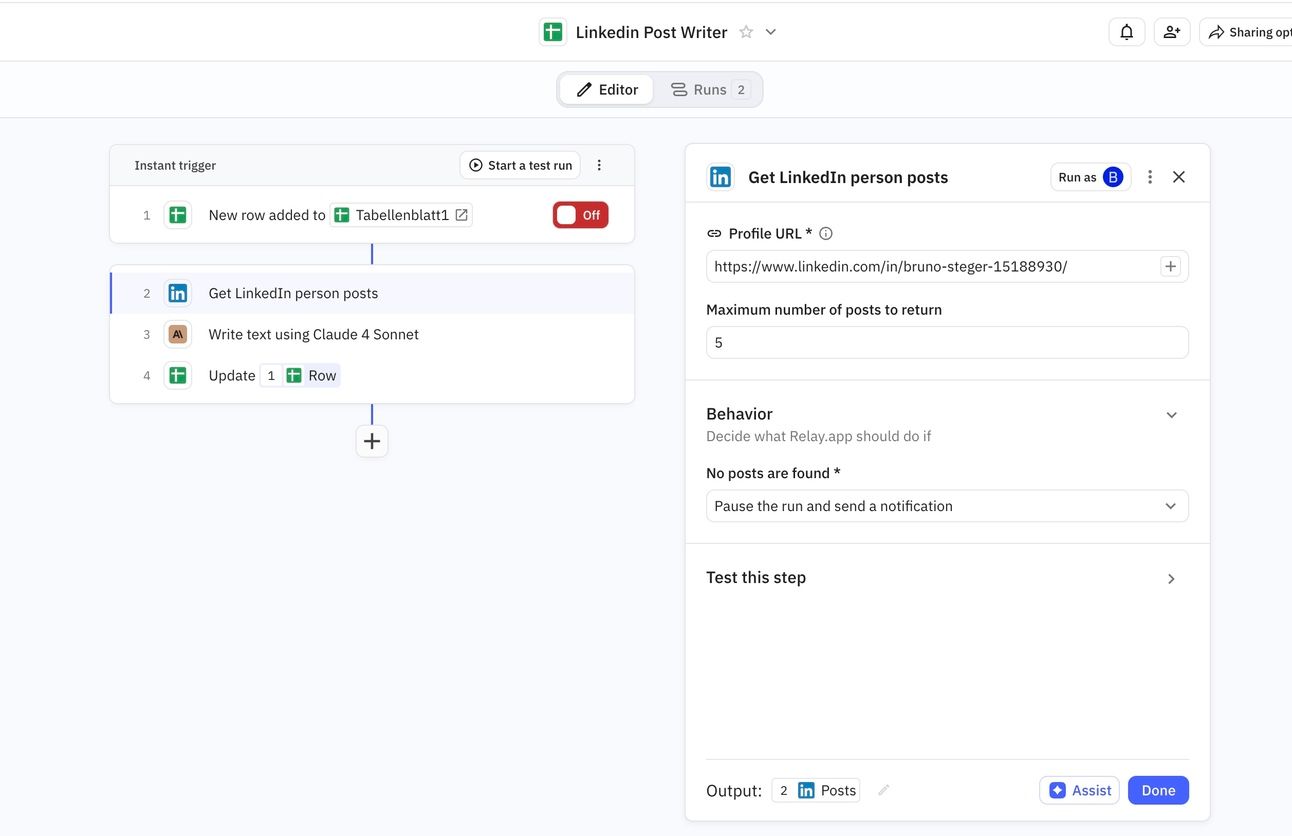Start a test run
1292x836 pixels.
pyautogui.click(x=520, y=165)
